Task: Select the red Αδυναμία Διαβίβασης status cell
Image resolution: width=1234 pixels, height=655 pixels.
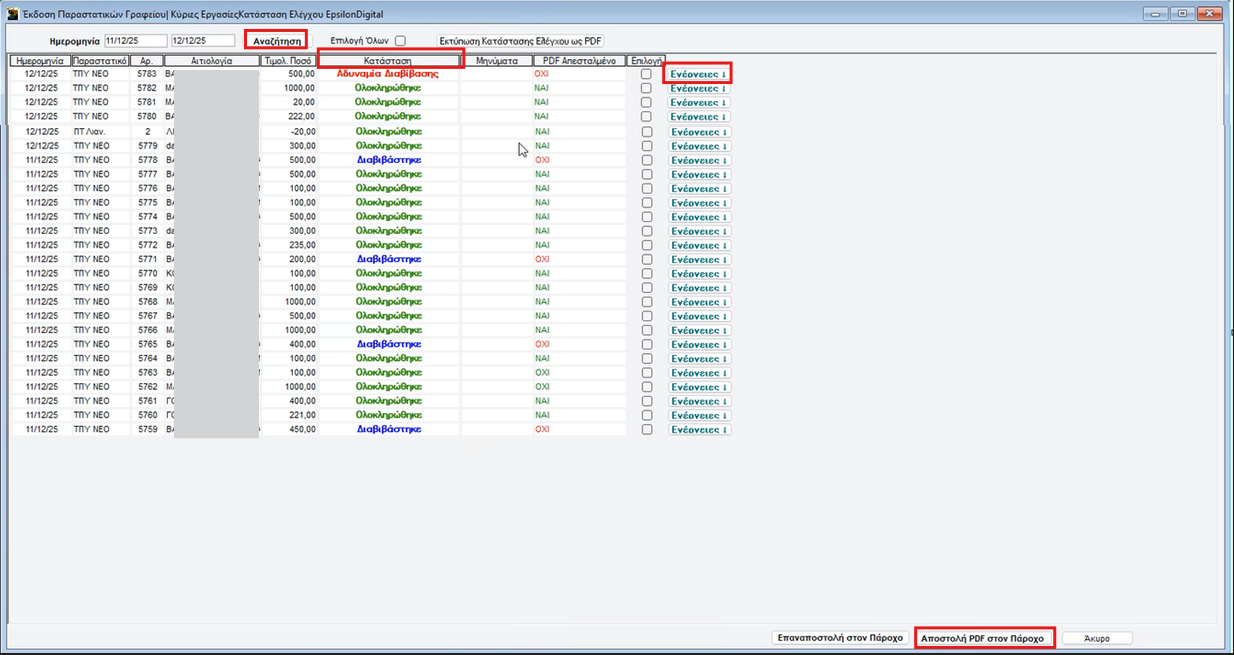Action: [388, 74]
